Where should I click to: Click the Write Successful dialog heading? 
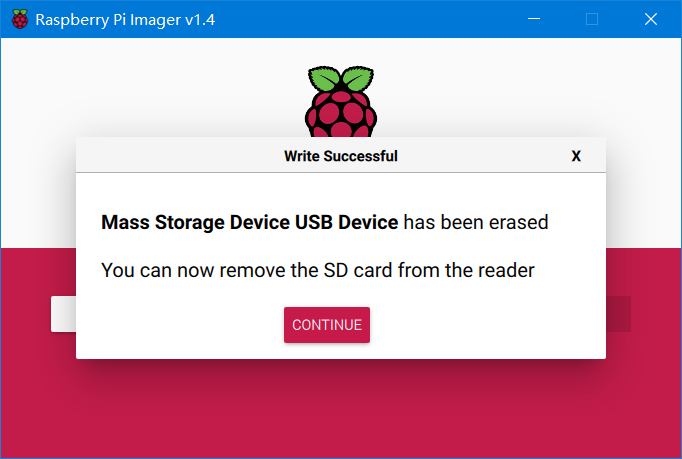click(341, 156)
